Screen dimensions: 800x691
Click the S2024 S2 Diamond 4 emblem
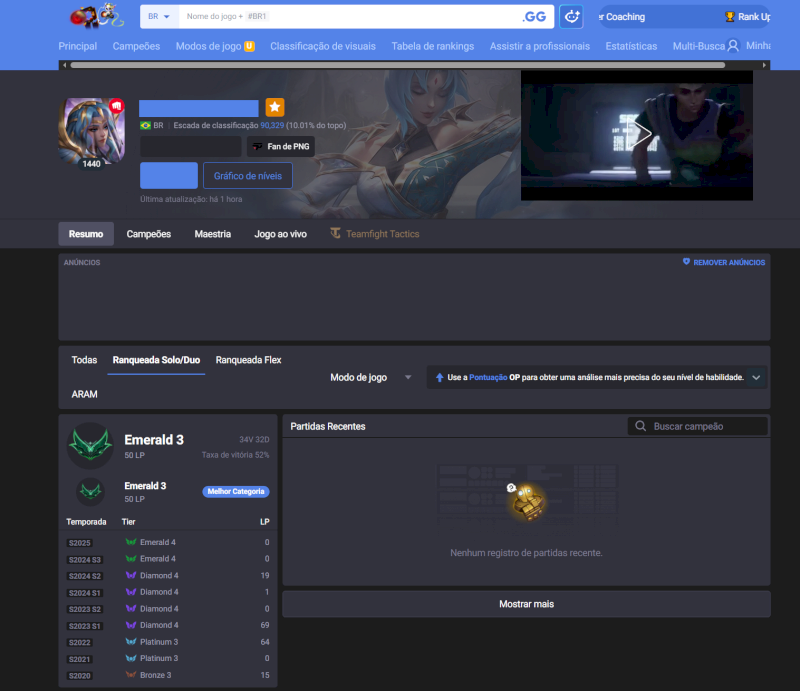(x=131, y=575)
